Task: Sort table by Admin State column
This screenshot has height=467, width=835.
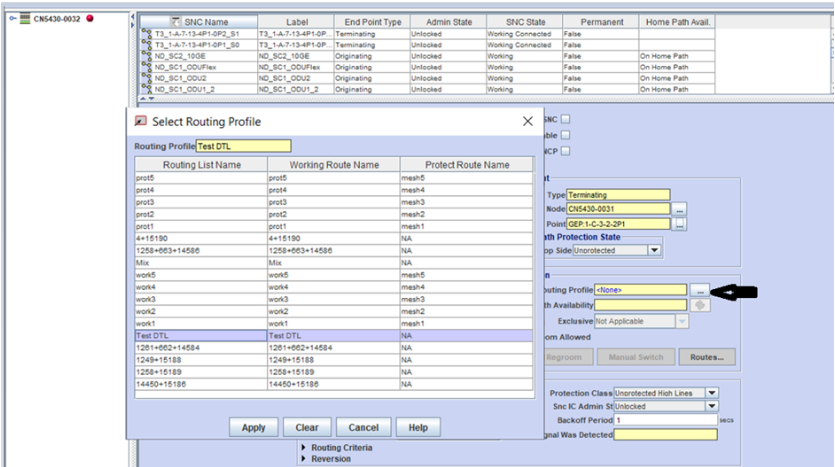Action: tap(449, 22)
